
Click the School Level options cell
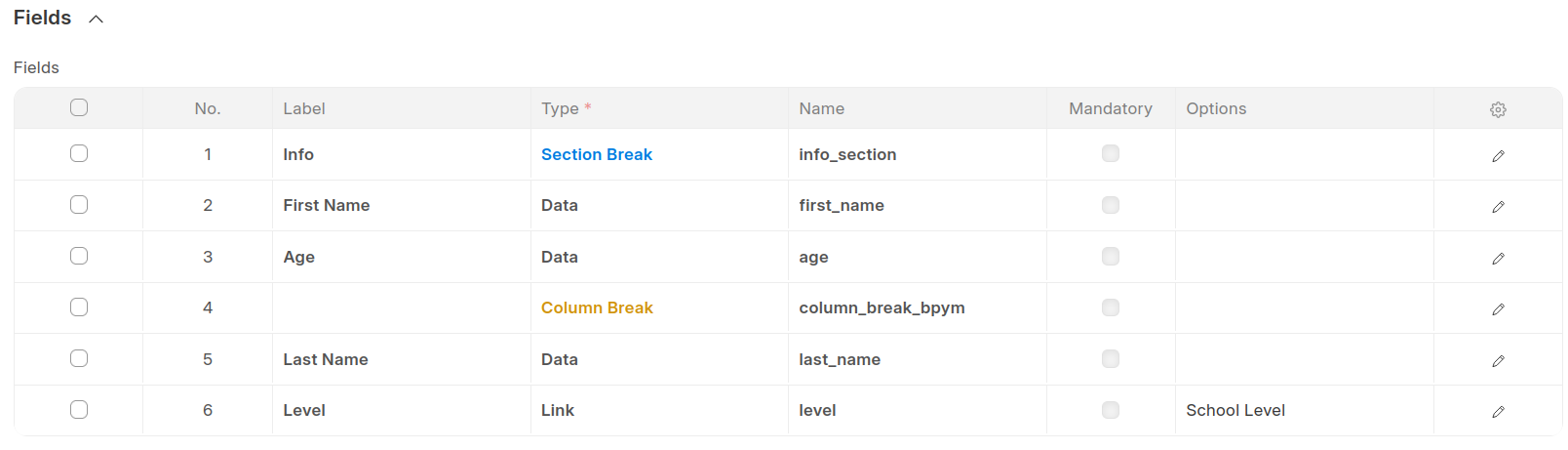point(1235,410)
